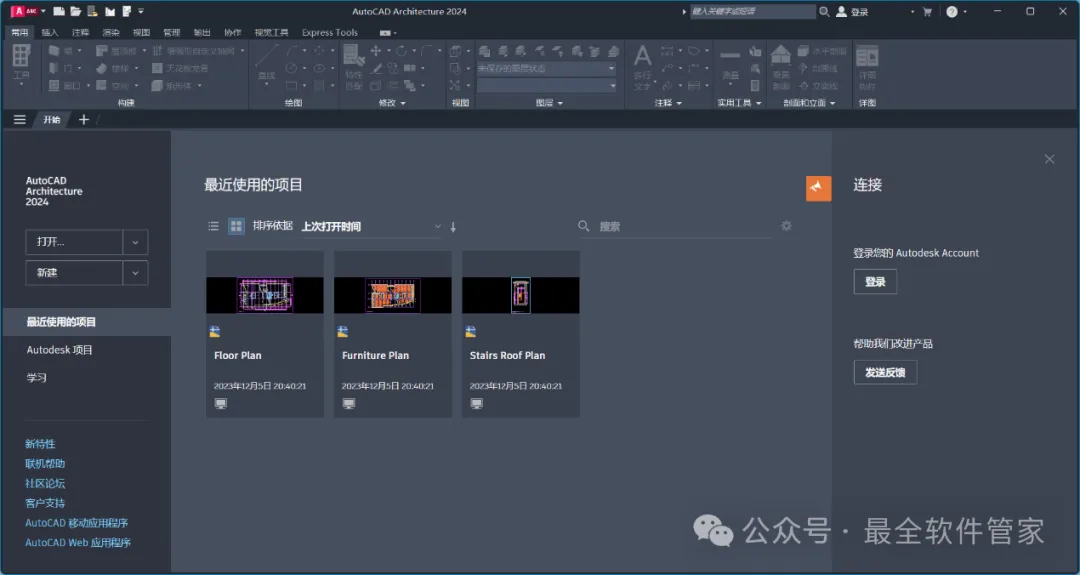Click the Rotate tool icon in 修改 panel
The height and width of the screenshot is (575, 1080).
401,51
